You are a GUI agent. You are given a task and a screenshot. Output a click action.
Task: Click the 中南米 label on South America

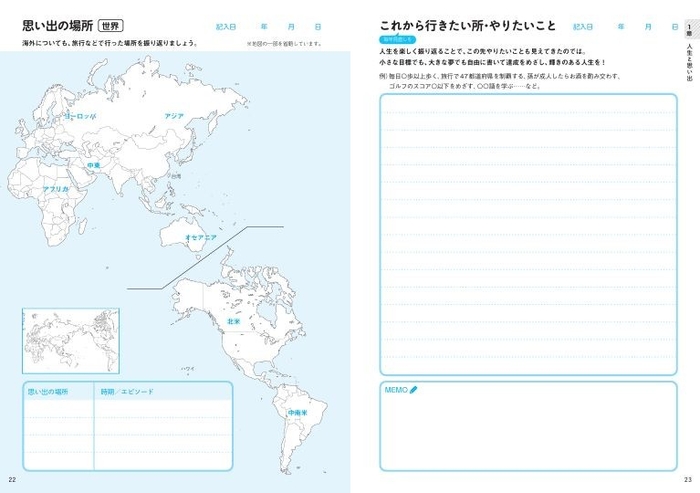pos(298,412)
